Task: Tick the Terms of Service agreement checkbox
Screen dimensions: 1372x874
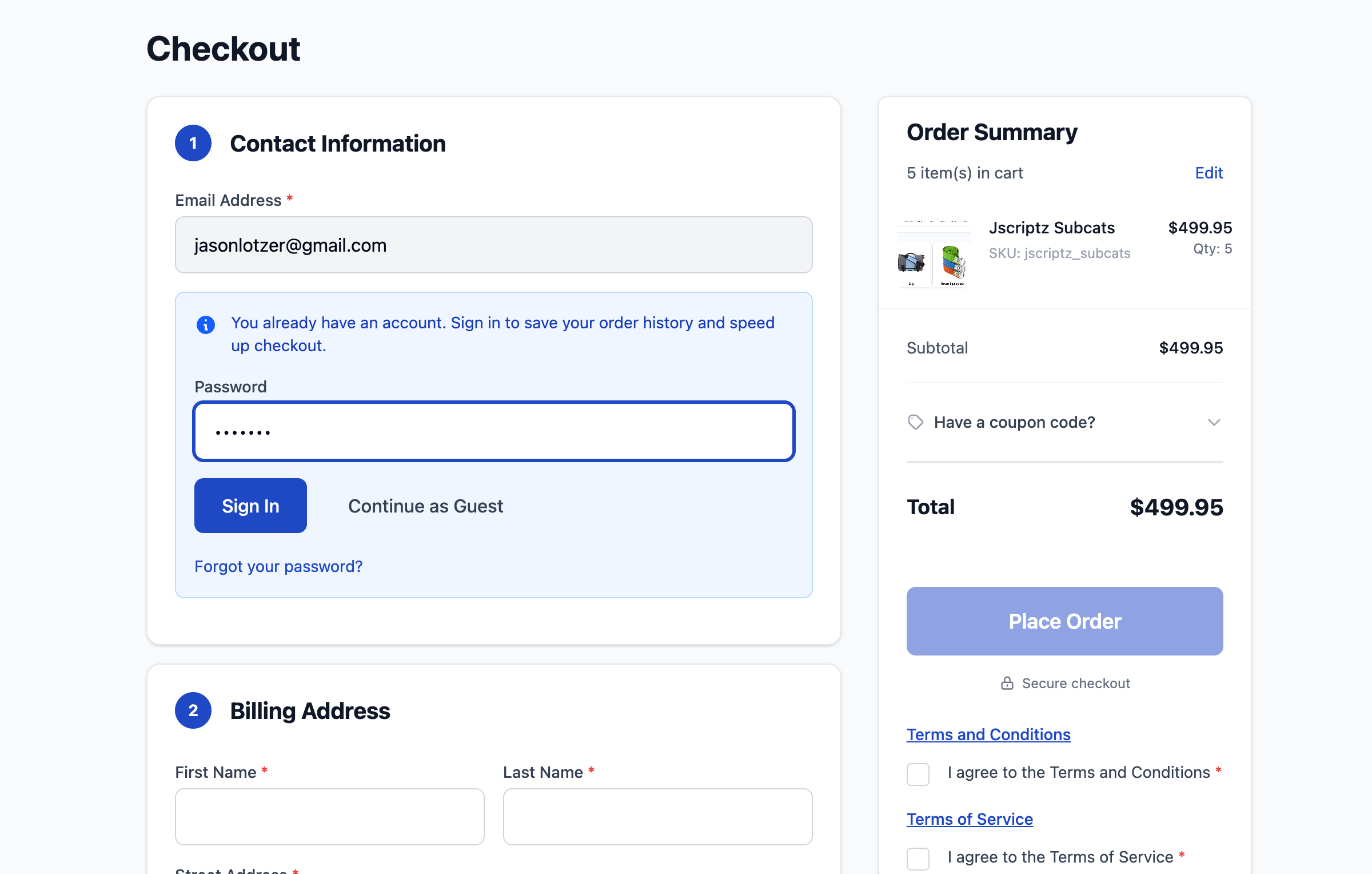Action: pos(918,858)
